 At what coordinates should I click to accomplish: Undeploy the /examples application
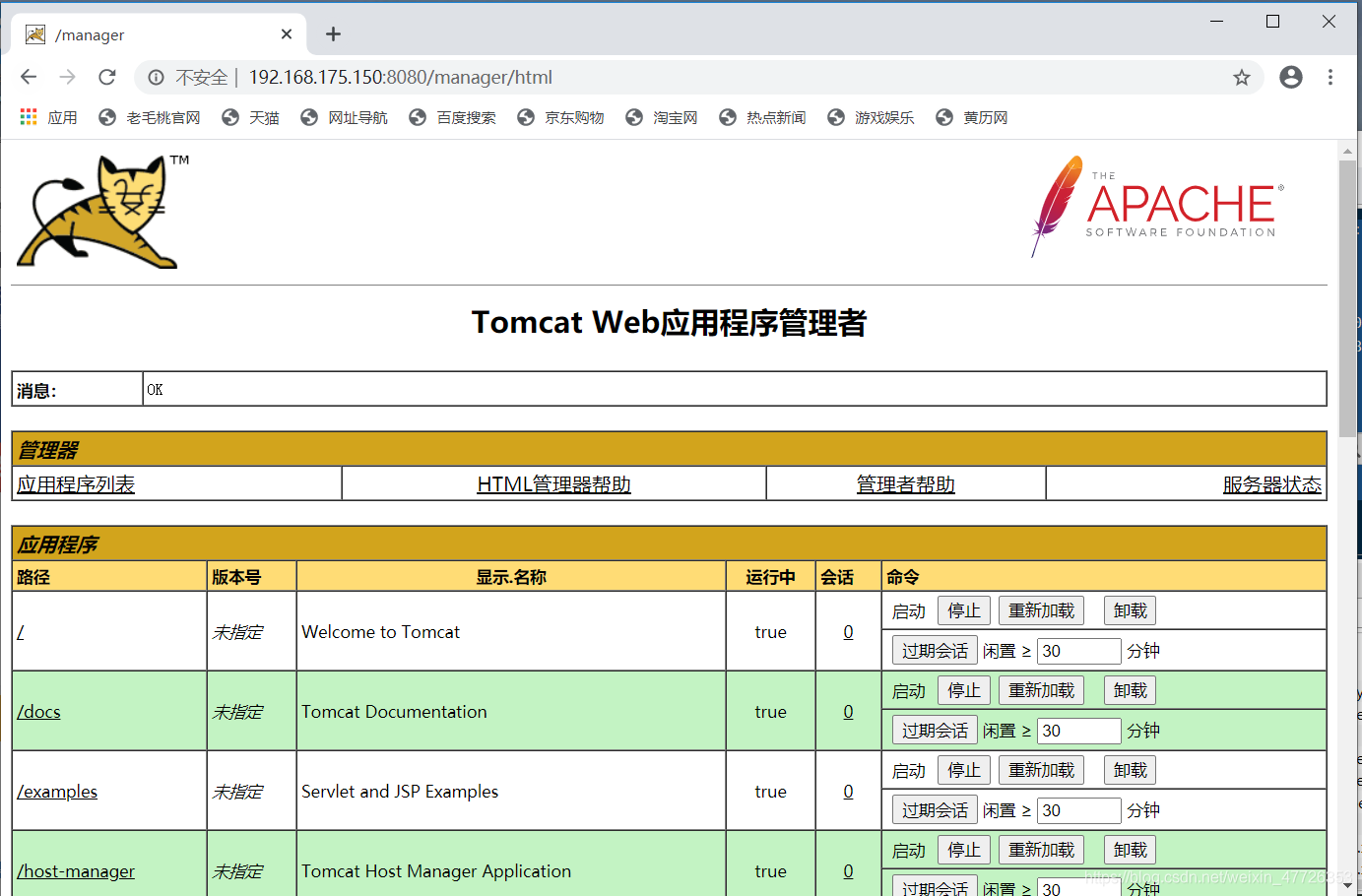pyautogui.click(x=1130, y=770)
